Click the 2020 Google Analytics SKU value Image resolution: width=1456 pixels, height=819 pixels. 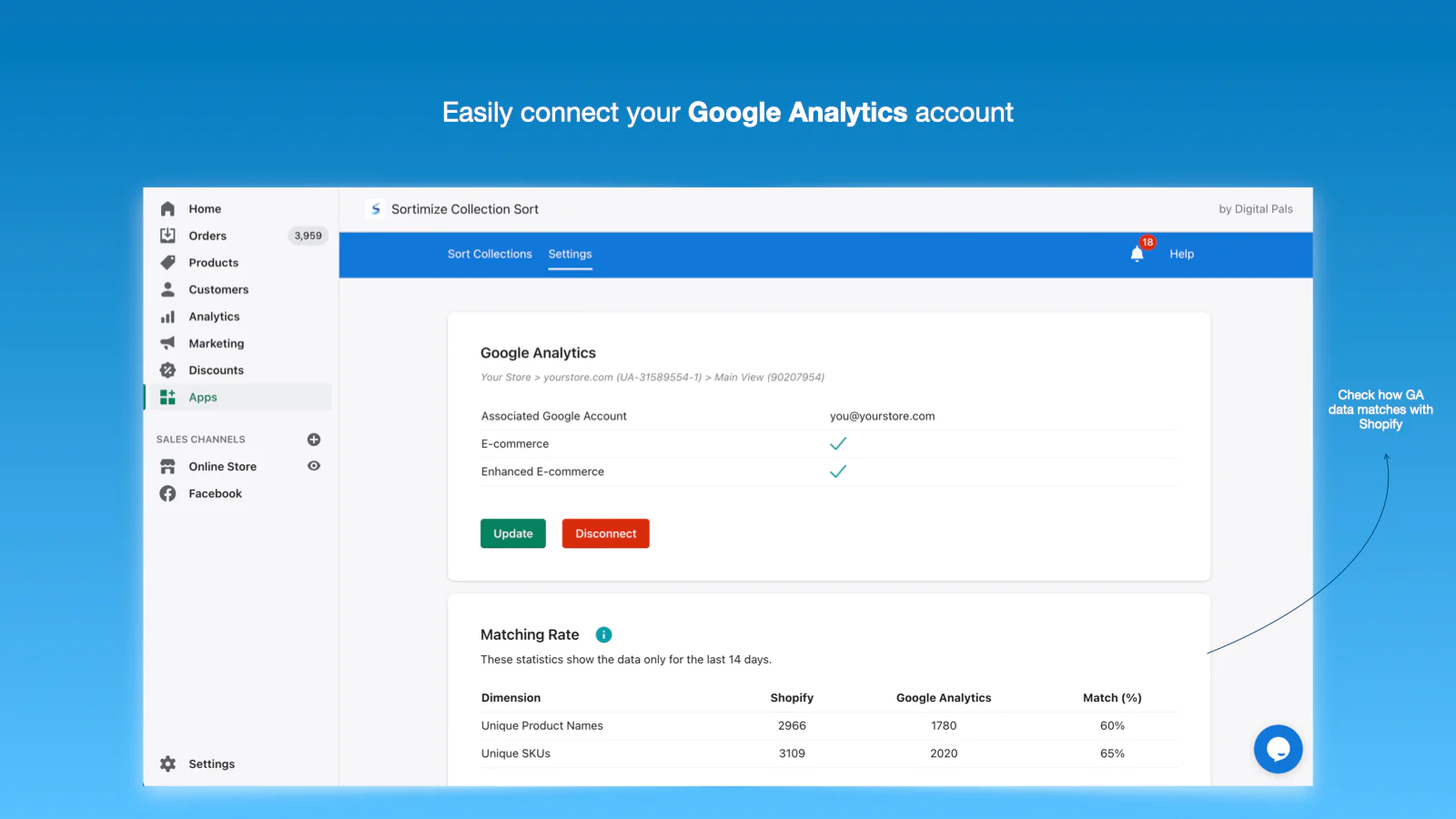[x=944, y=753]
